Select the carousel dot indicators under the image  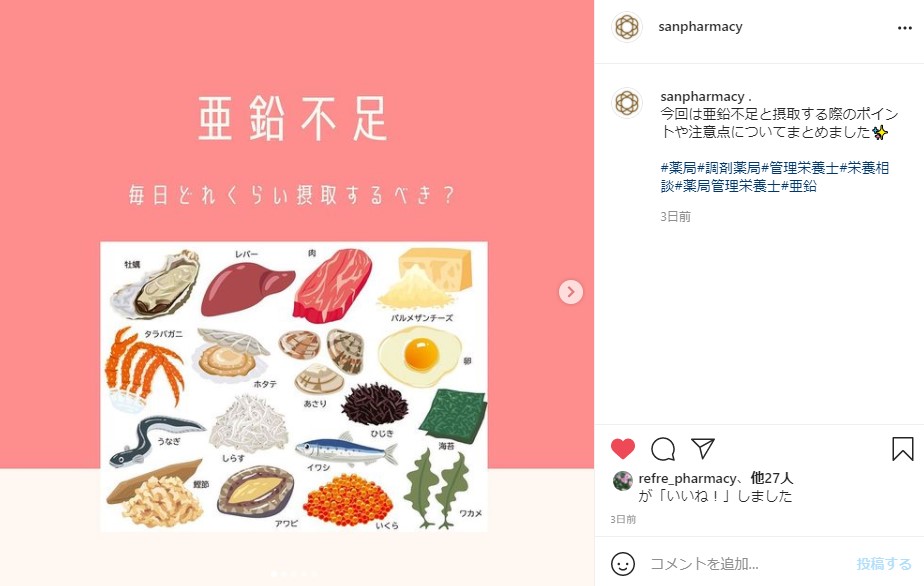pyautogui.click(x=294, y=573)
